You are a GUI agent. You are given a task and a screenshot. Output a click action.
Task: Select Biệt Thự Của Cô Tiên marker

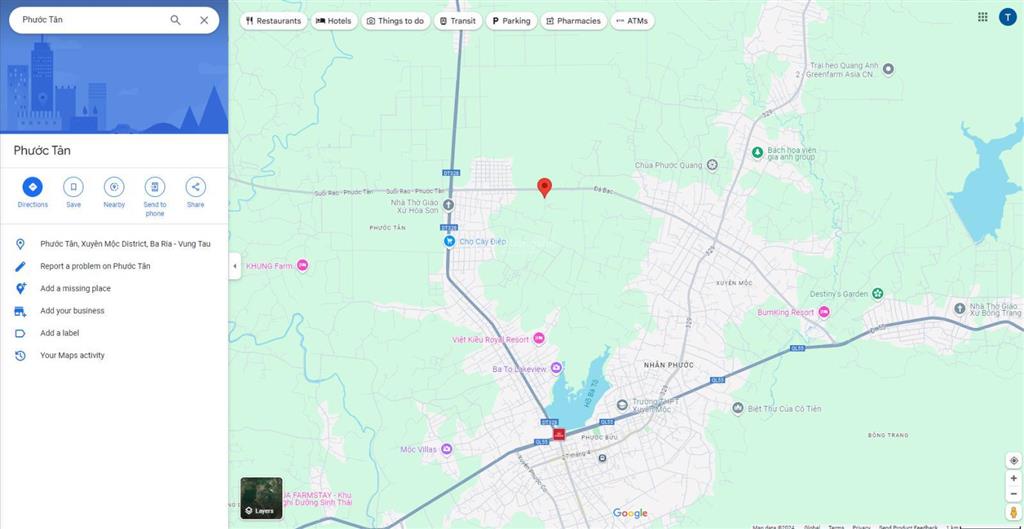point(737,408)
